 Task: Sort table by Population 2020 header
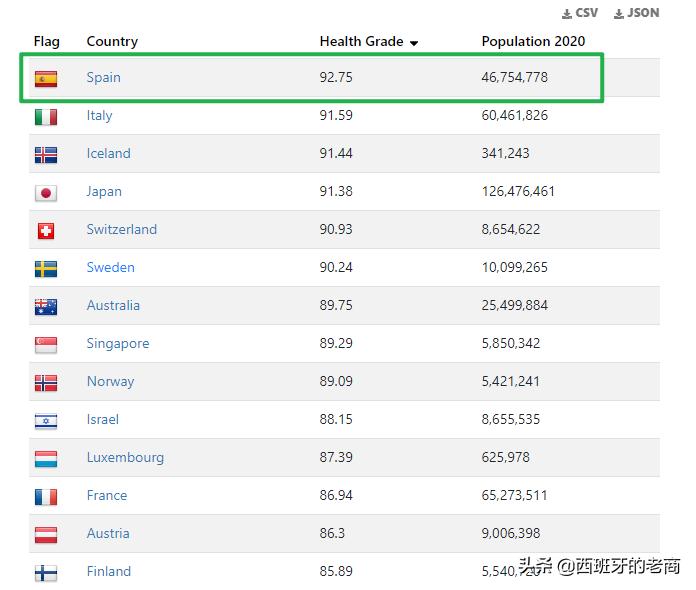pos(533,41)
